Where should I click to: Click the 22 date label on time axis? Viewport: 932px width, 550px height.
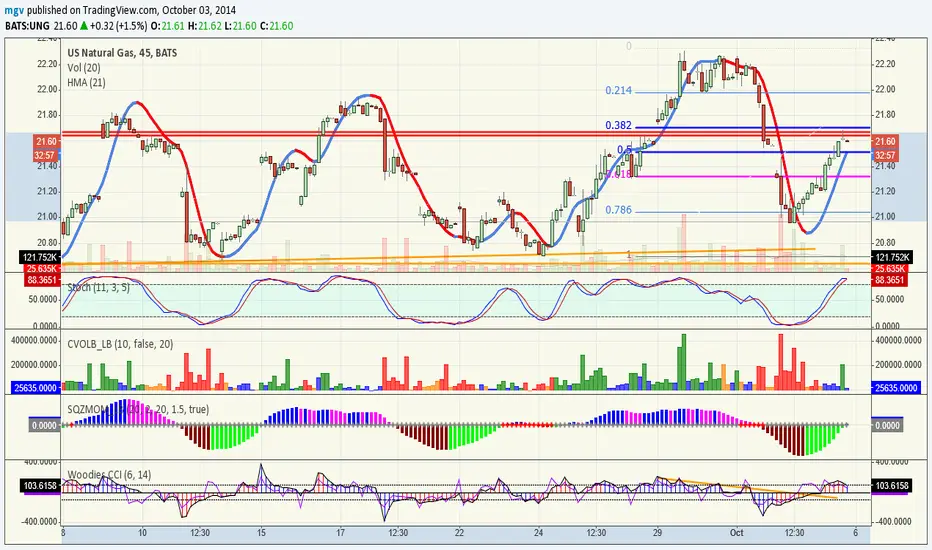(459, 533)
